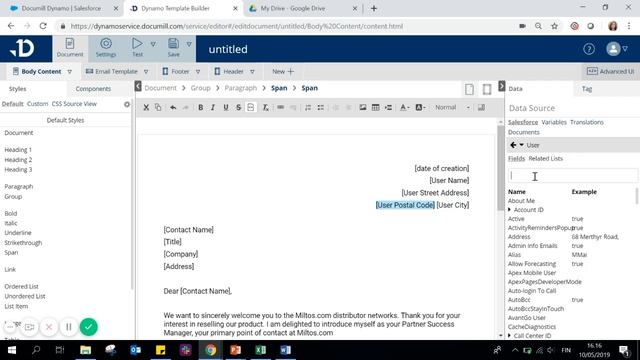Expand the Call Center ID field
This screenshot has height=360, width=640.
tap(509, 336)
